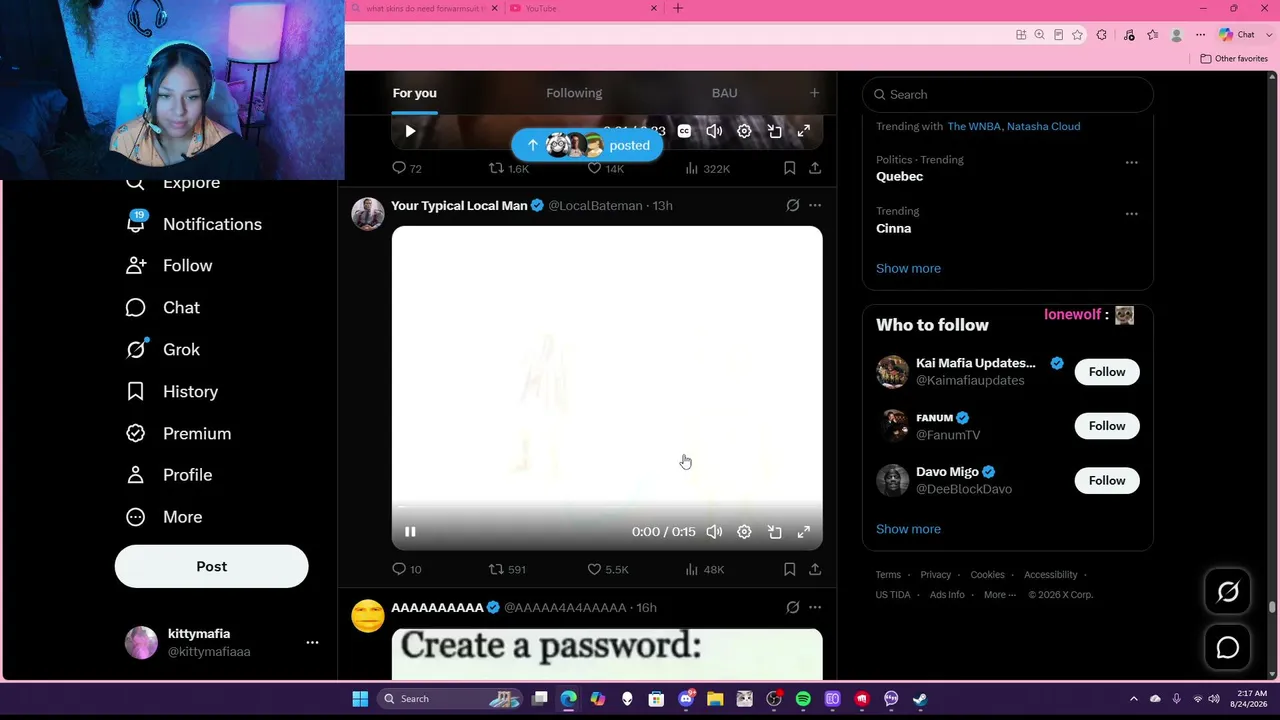Screen dimensions: 1280x720
Task: Follow Davo Migo
Action: tap(1107, 481)
